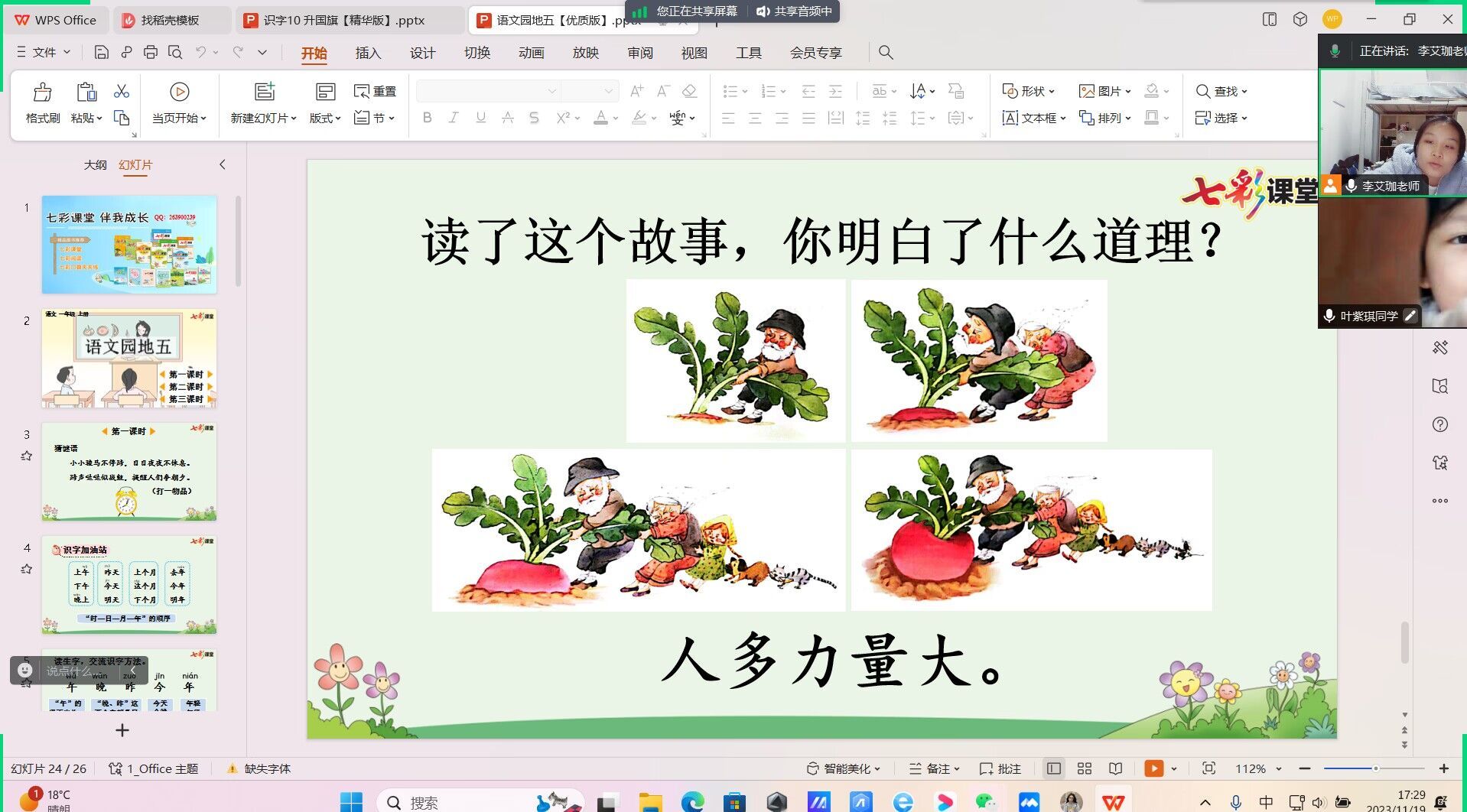The width and height of the screenshot is (1467, 812).
Task: Select slide 2 thumbnail 语文园地五
Action: point(129,358)
